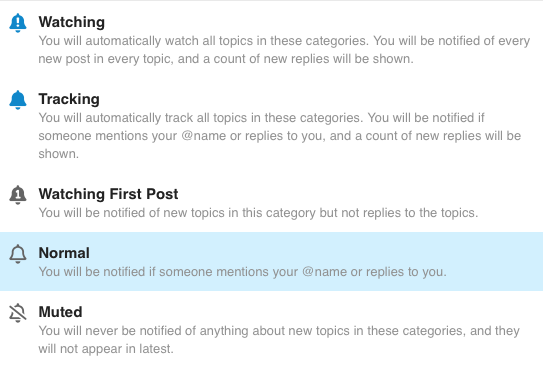Click the outlined Normal bell icon
The image size is (543, 366).
tap(18, 254)
